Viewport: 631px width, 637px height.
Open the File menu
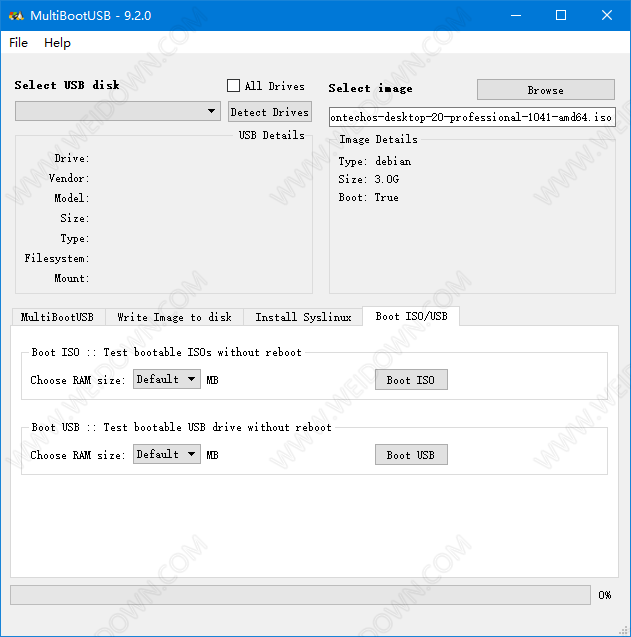pos(19,43)
